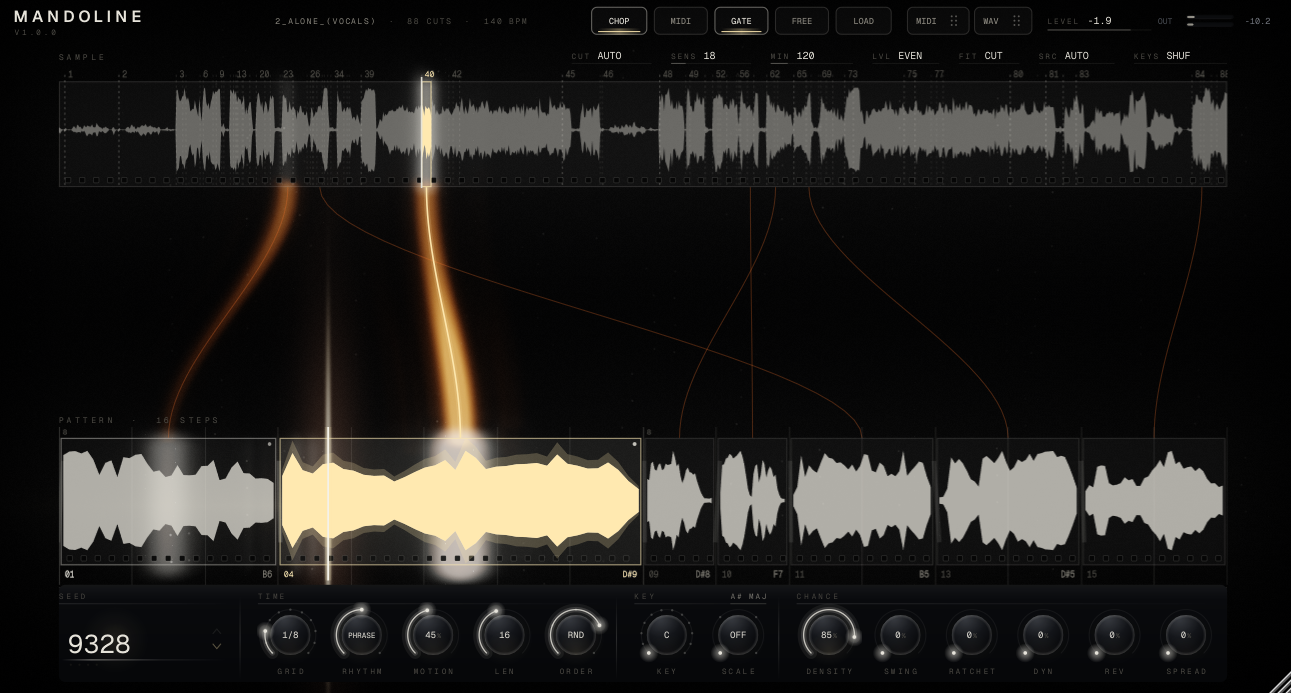Toggle the MIDI mode button beside CHOP

point(681,21)
